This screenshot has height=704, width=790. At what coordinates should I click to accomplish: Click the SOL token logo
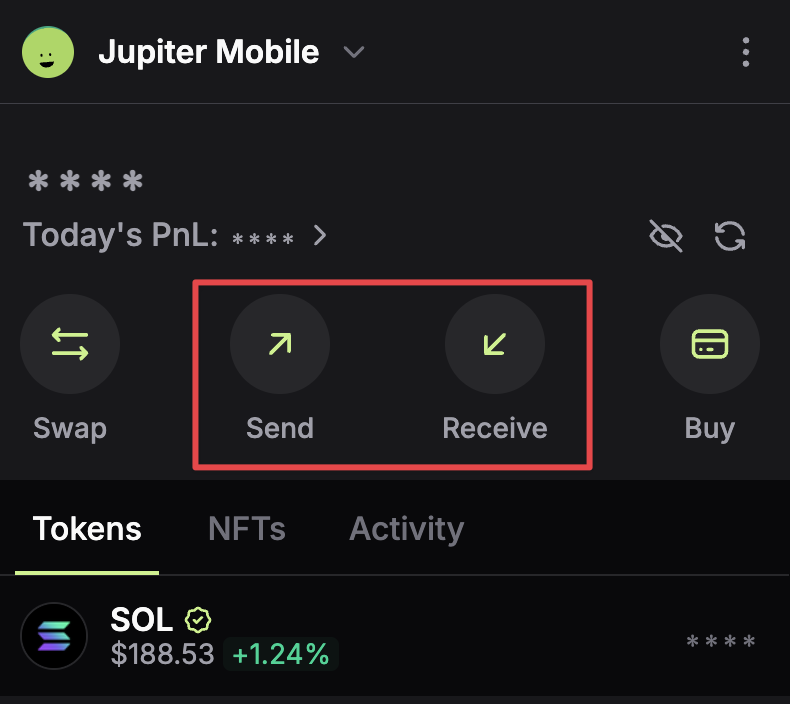tap(54, 636)
